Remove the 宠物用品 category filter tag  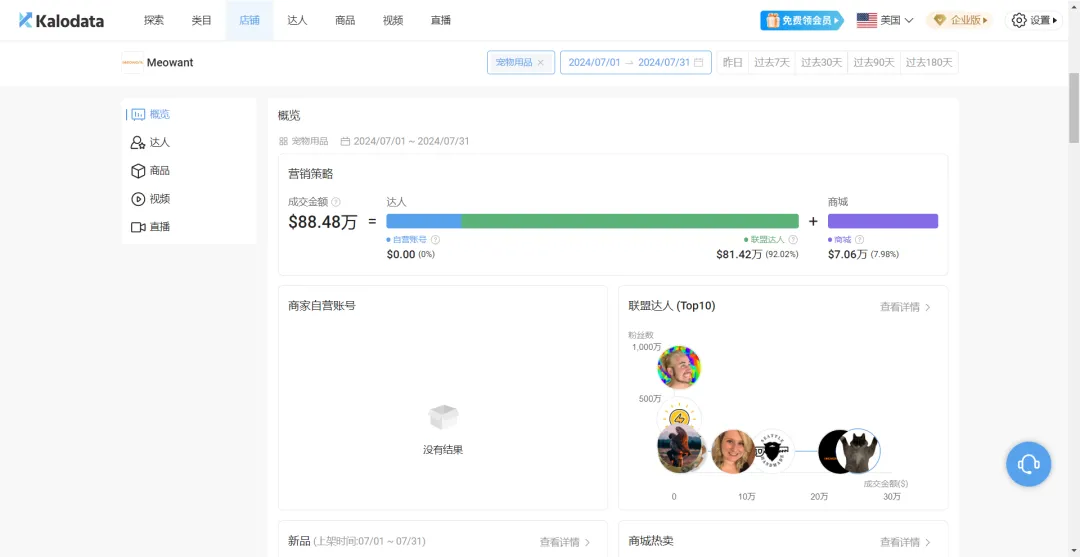(541, 63)
